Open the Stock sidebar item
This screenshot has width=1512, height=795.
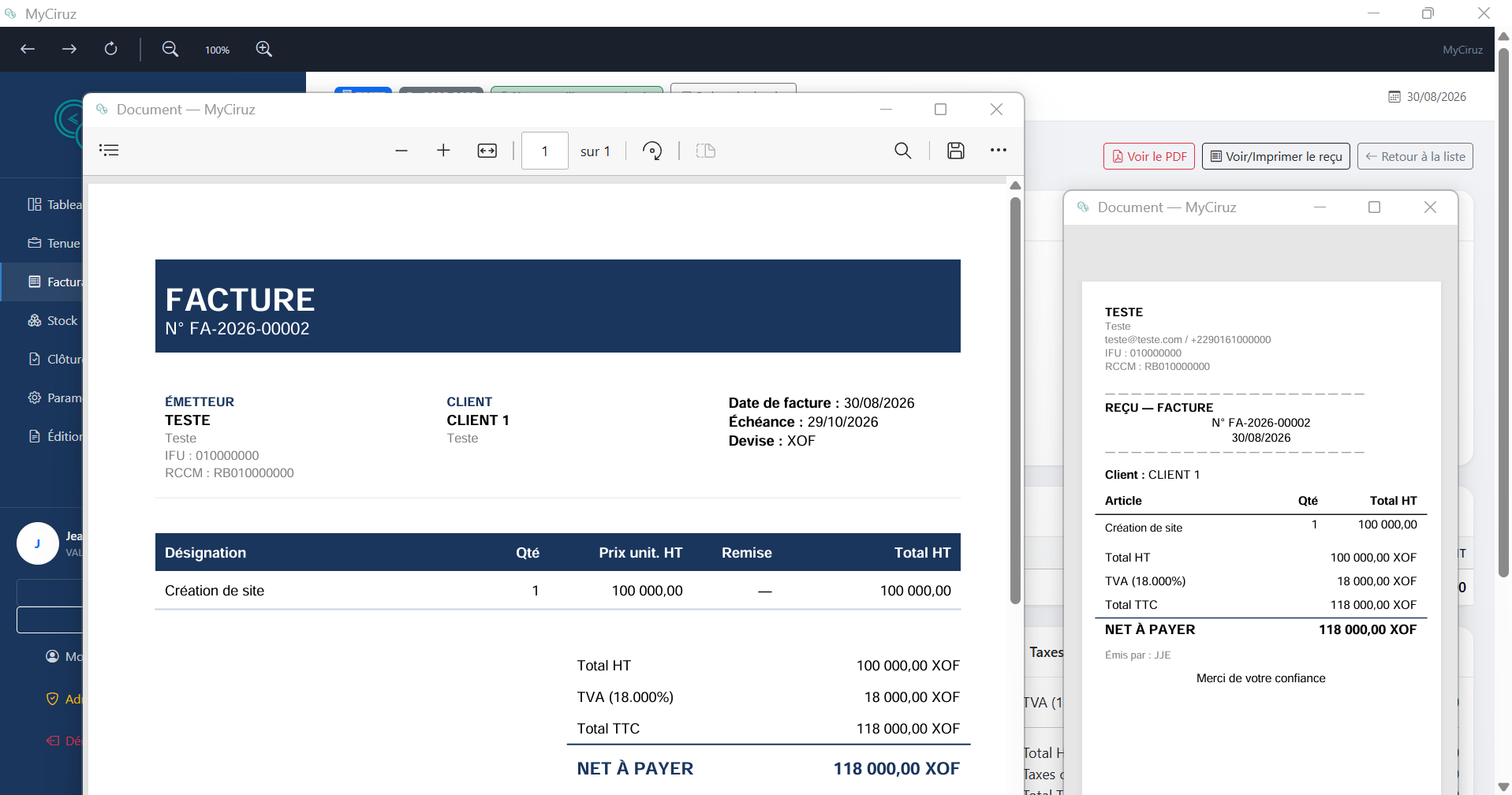click(x=53, y=320)
